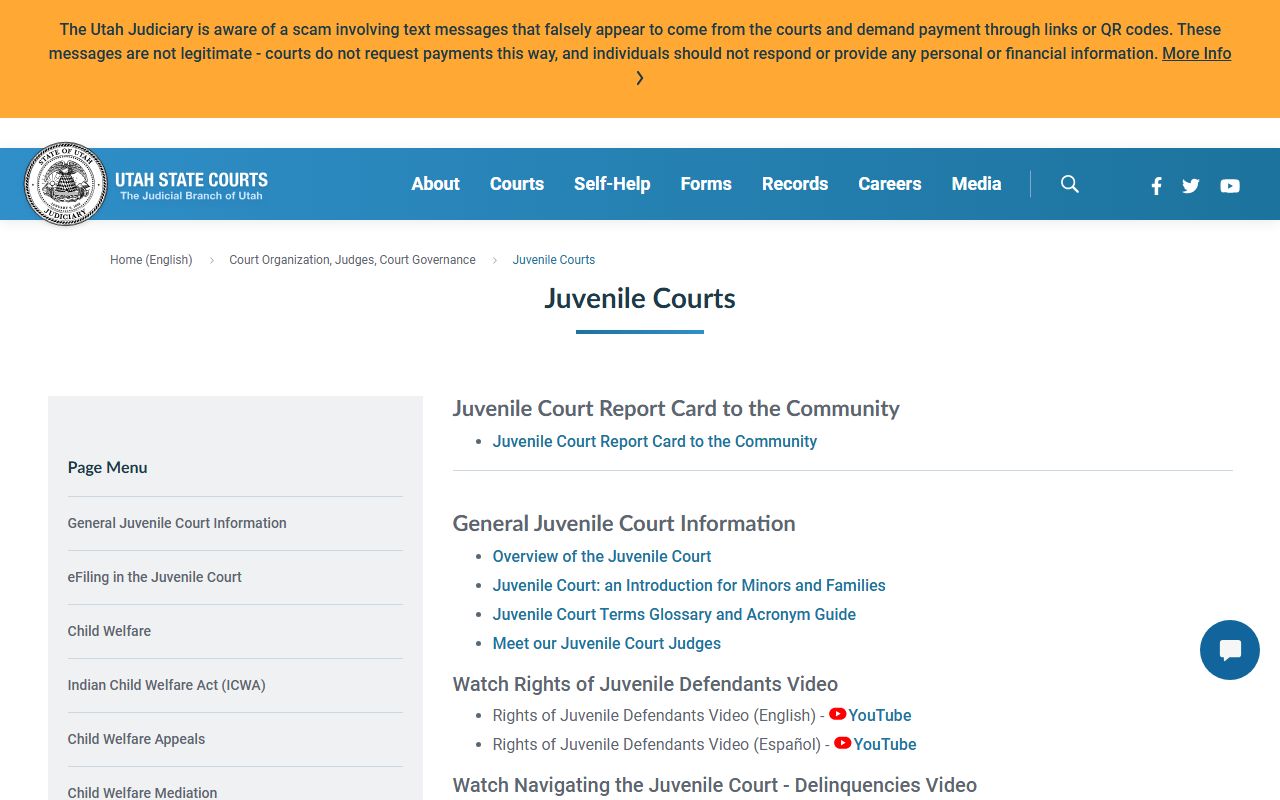Open Court Organization, Judges, Court Governance breadcrumb
Screen dimensions: 1280x800
pos(353,260)
